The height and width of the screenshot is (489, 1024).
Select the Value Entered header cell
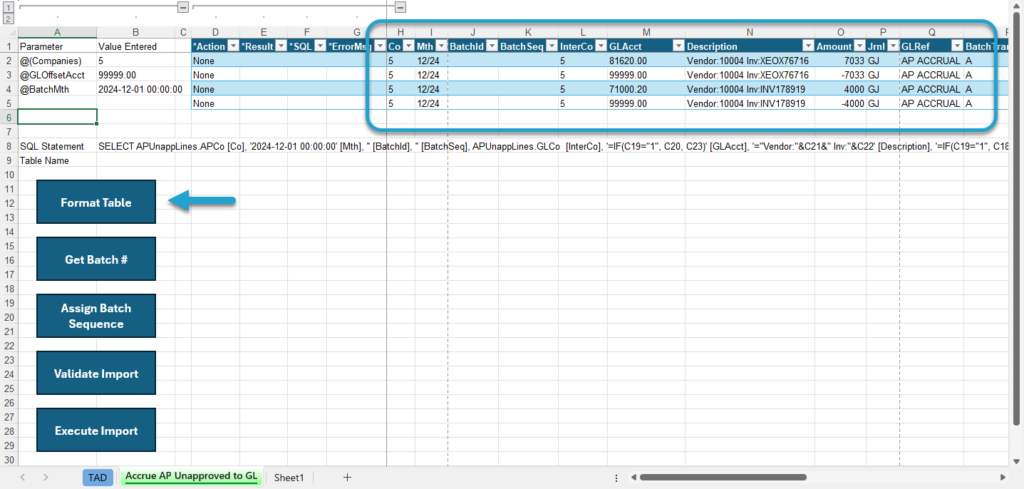(135, 46)
